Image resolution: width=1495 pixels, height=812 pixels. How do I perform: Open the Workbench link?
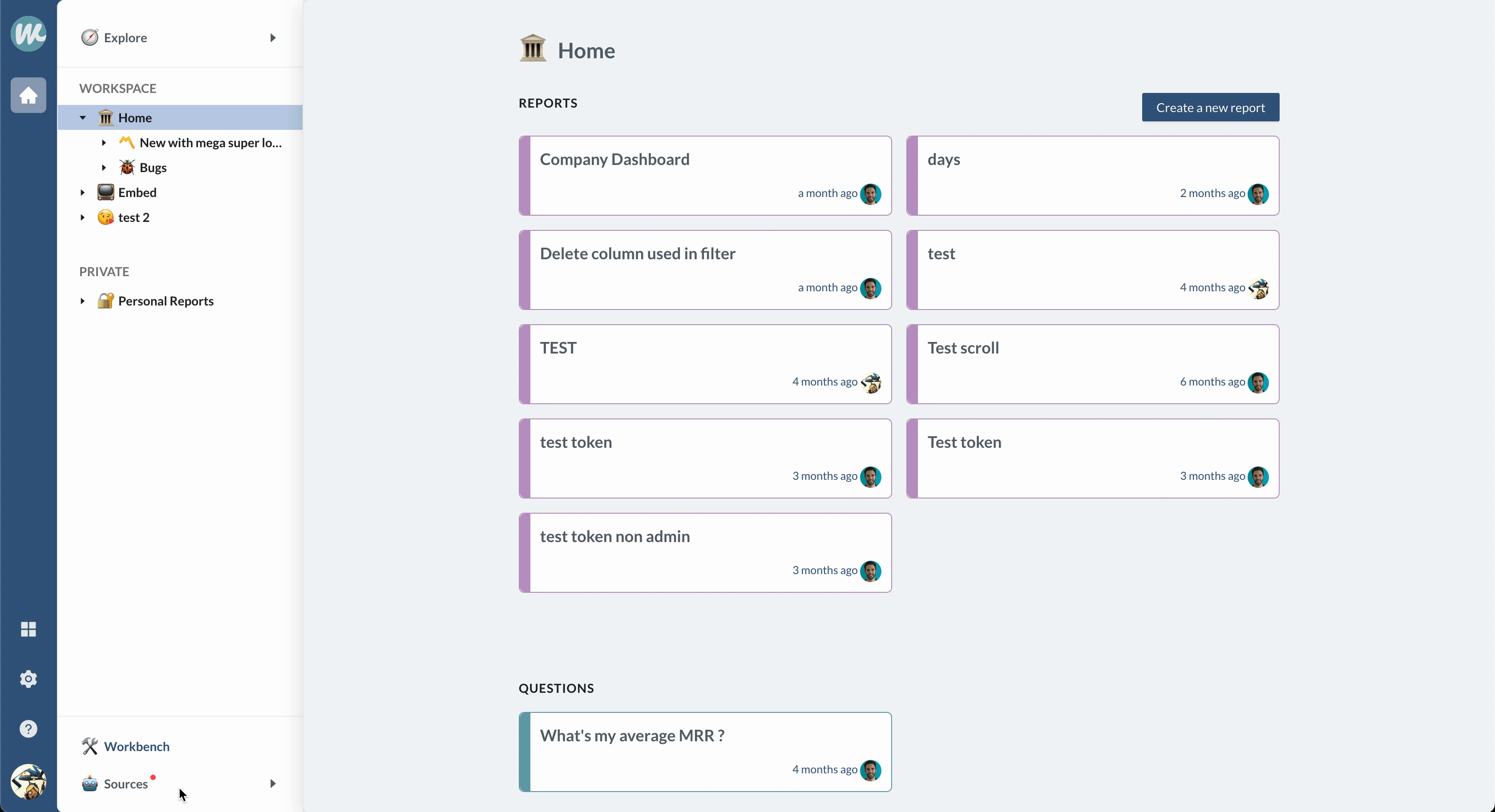pos(137,747)
